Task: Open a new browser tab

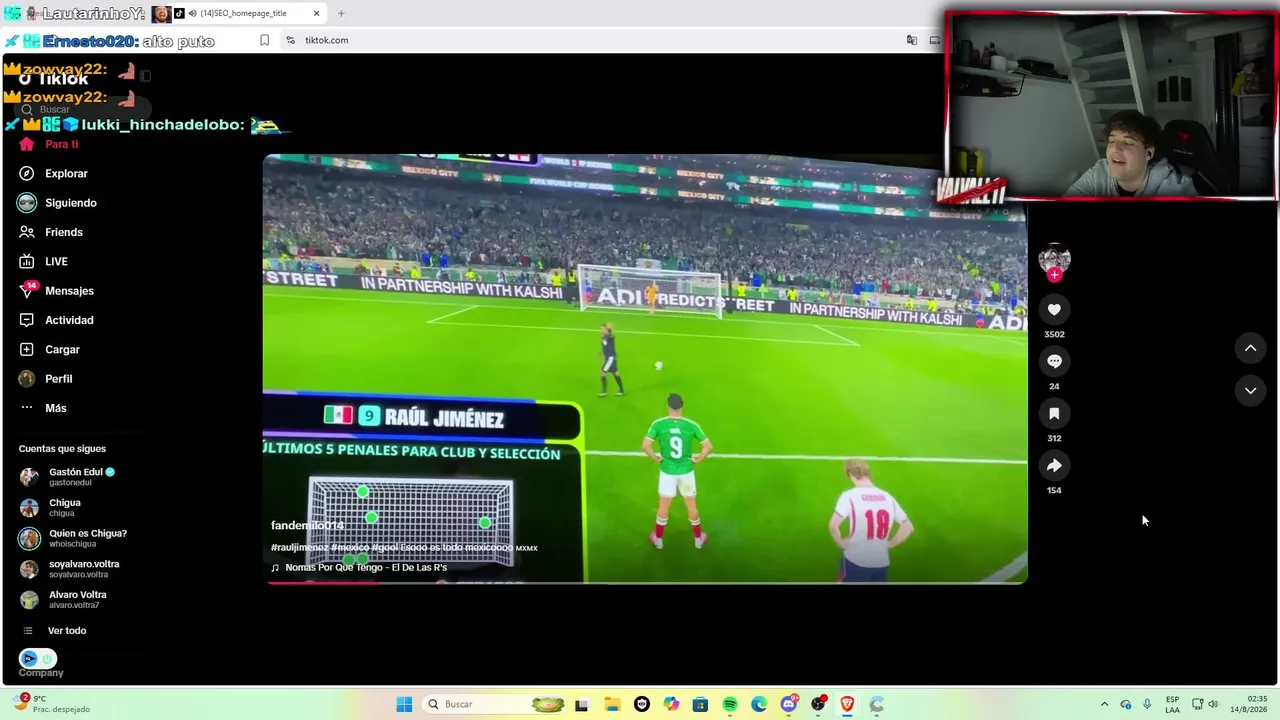Action: pos(341,13)
